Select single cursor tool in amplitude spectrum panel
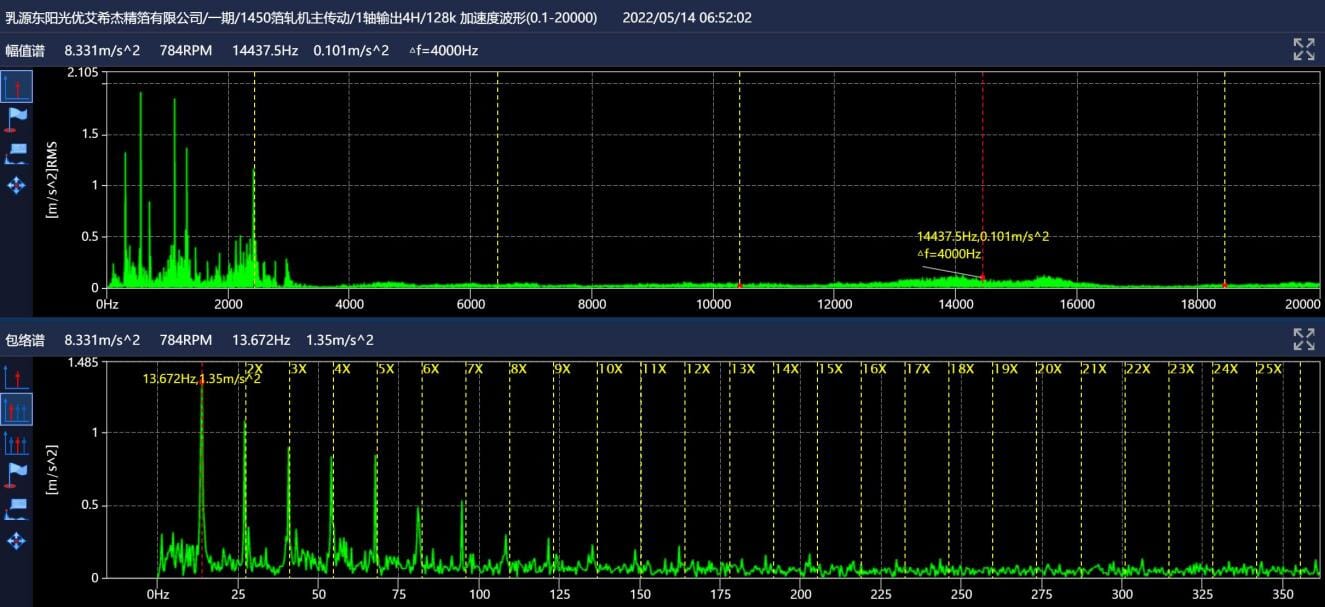1325x607 pixels. click(x=16, y=86)
